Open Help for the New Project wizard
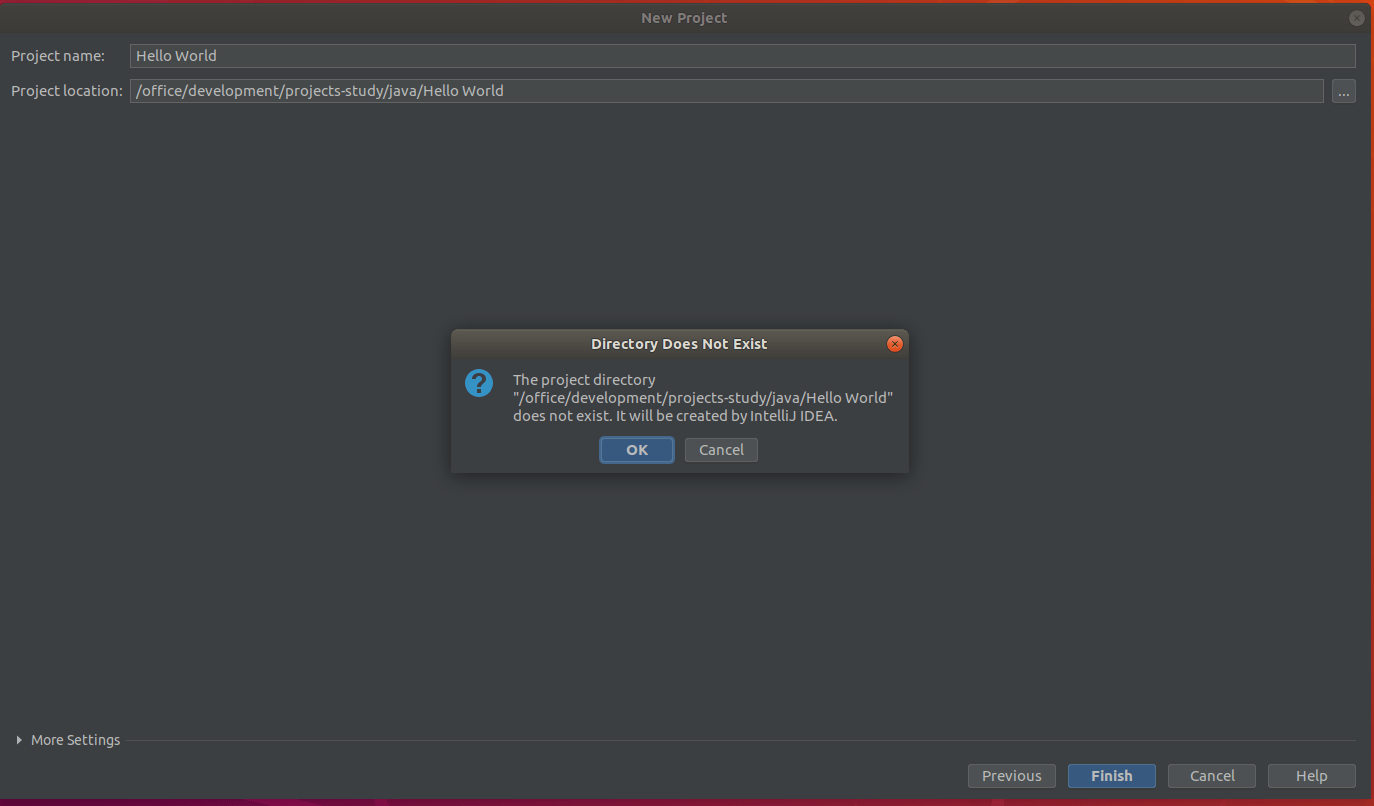 1311,775
